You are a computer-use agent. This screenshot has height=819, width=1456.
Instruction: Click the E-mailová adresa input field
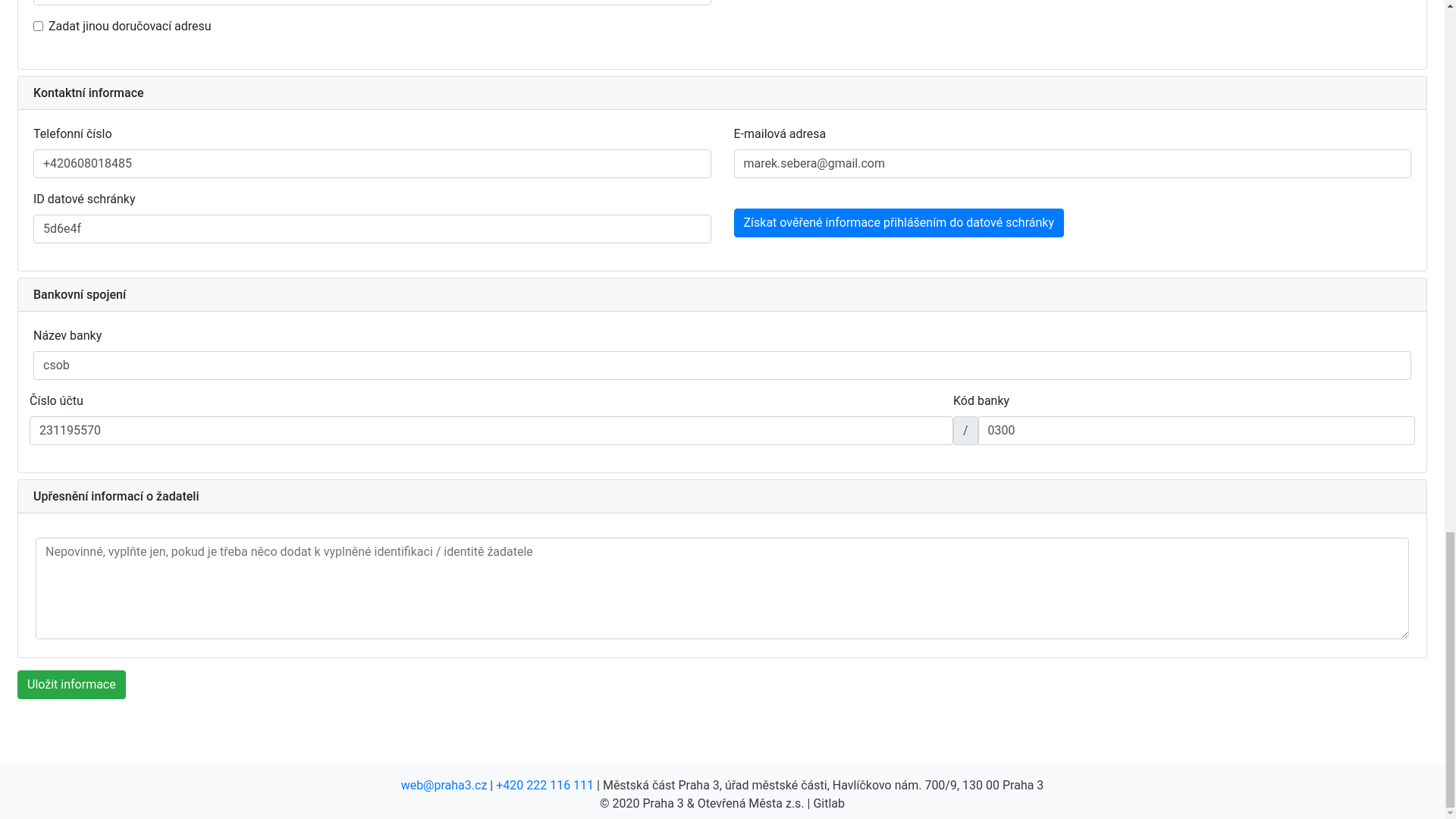[1072, 164]
